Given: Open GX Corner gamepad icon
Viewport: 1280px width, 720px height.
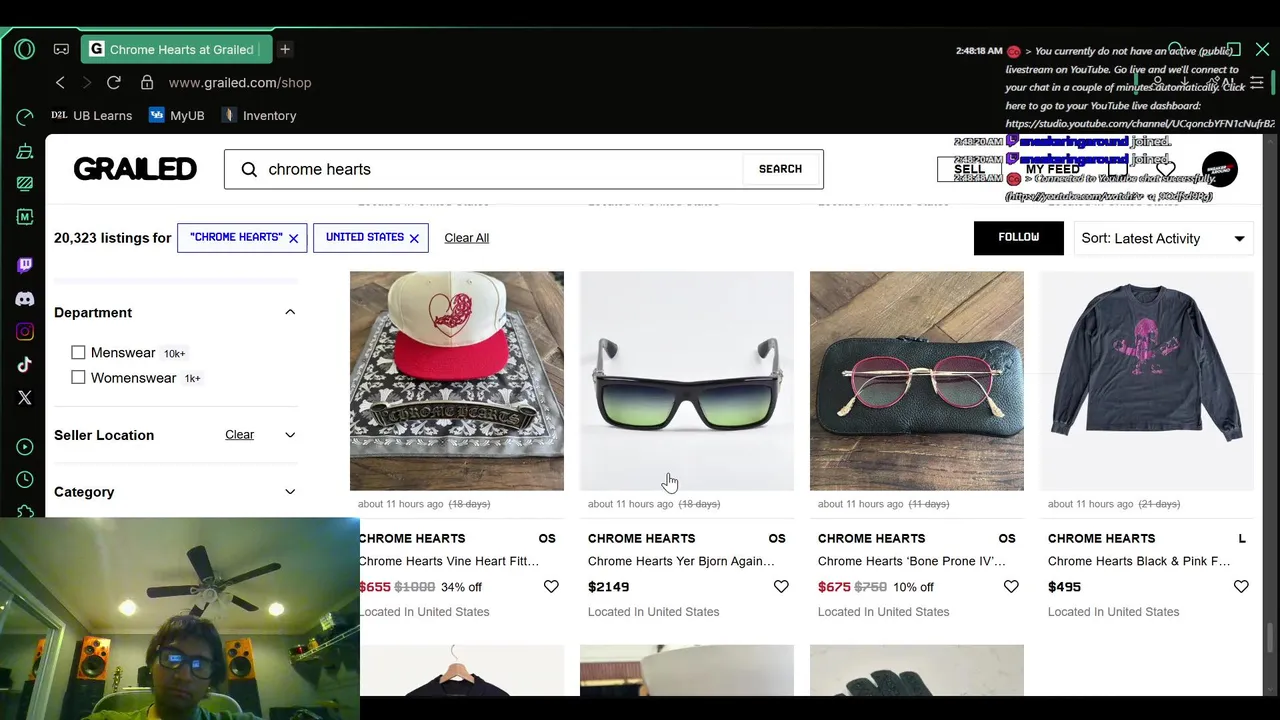Looking at the screenshot, I should pos(61,49).
